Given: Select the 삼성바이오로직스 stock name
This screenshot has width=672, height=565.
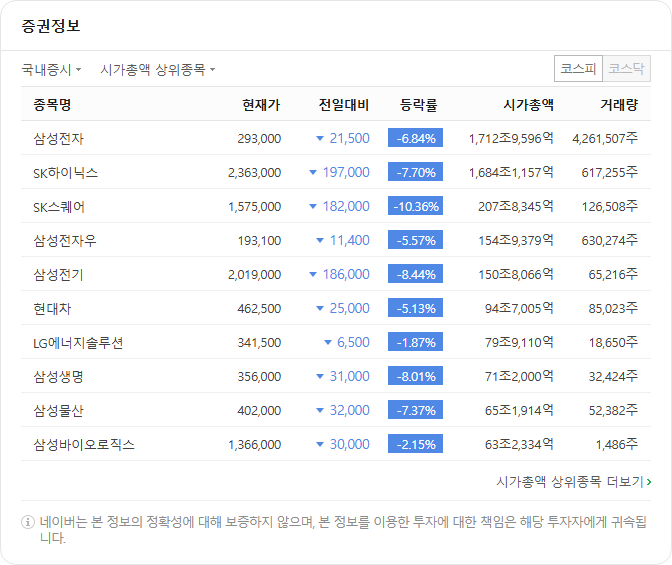Looking at the screenshot, I should point(84,445).
